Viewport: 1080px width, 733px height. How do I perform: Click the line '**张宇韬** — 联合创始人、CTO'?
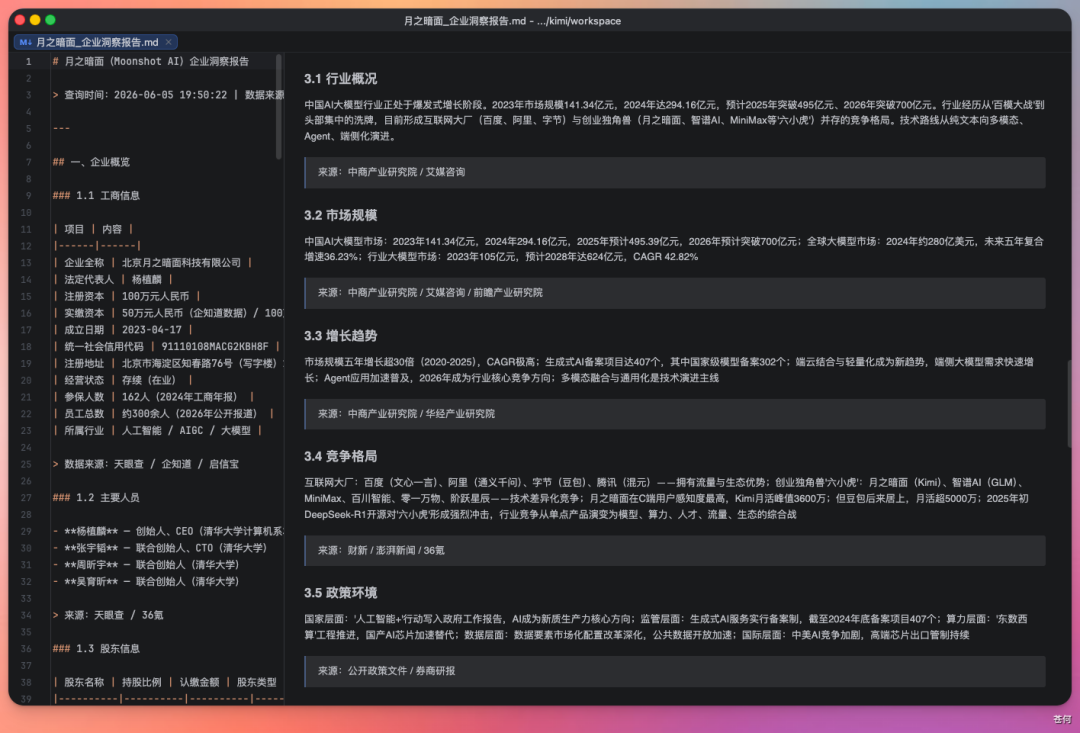tap(159, 548)
